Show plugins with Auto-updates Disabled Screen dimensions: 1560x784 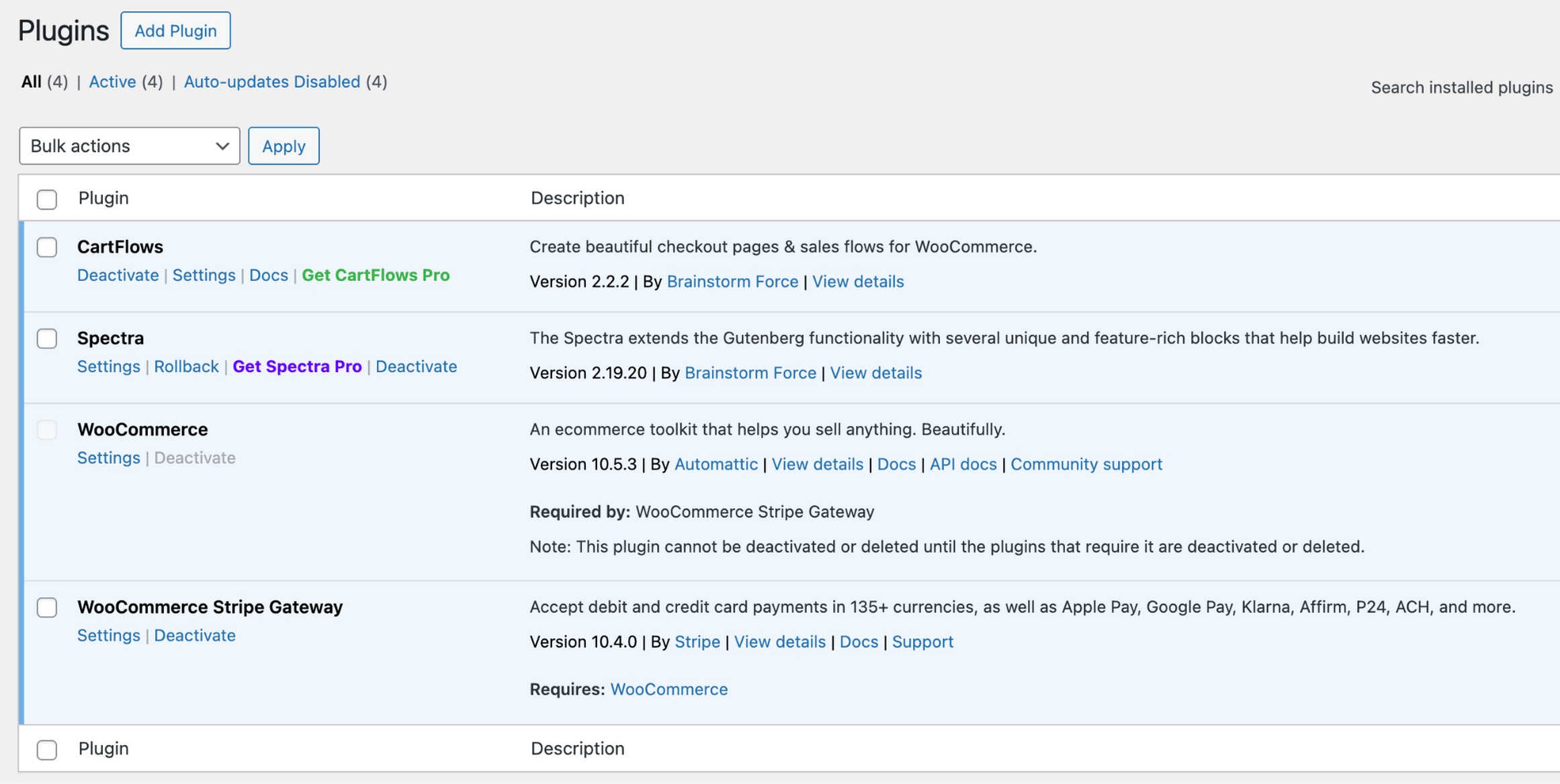tap(271, 81)
